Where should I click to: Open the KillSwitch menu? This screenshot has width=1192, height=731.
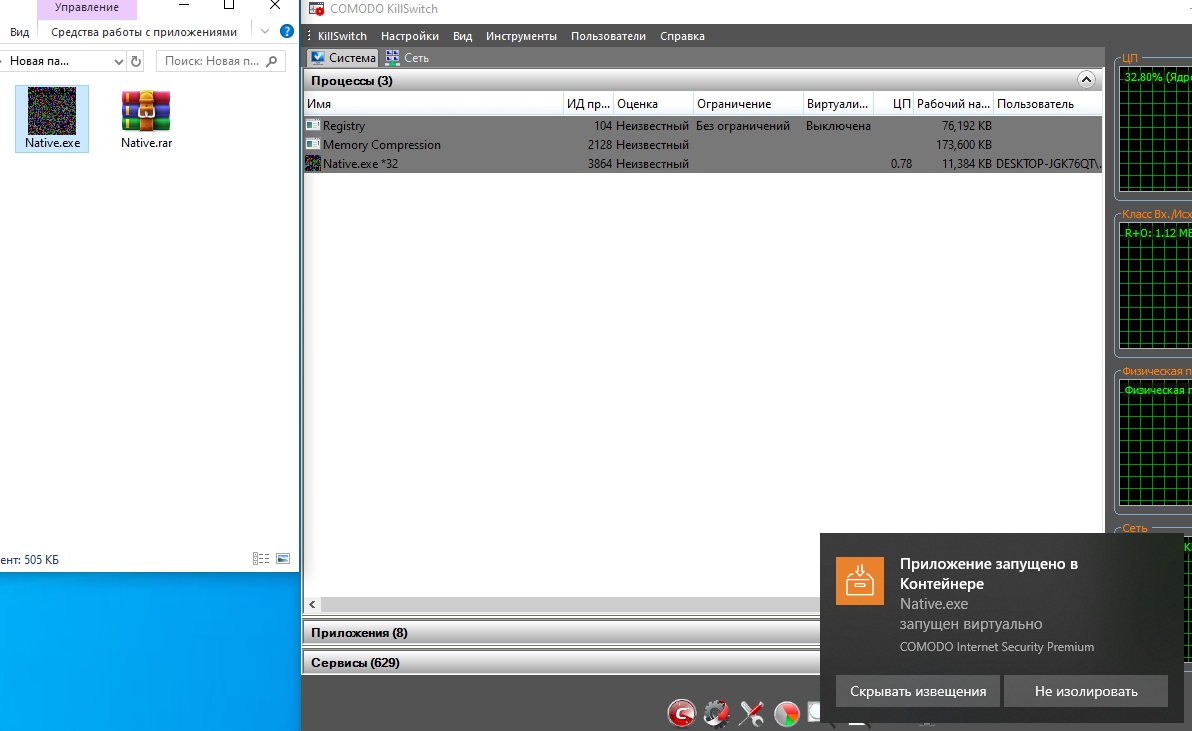pyautogui.click(x=342, y=36)
